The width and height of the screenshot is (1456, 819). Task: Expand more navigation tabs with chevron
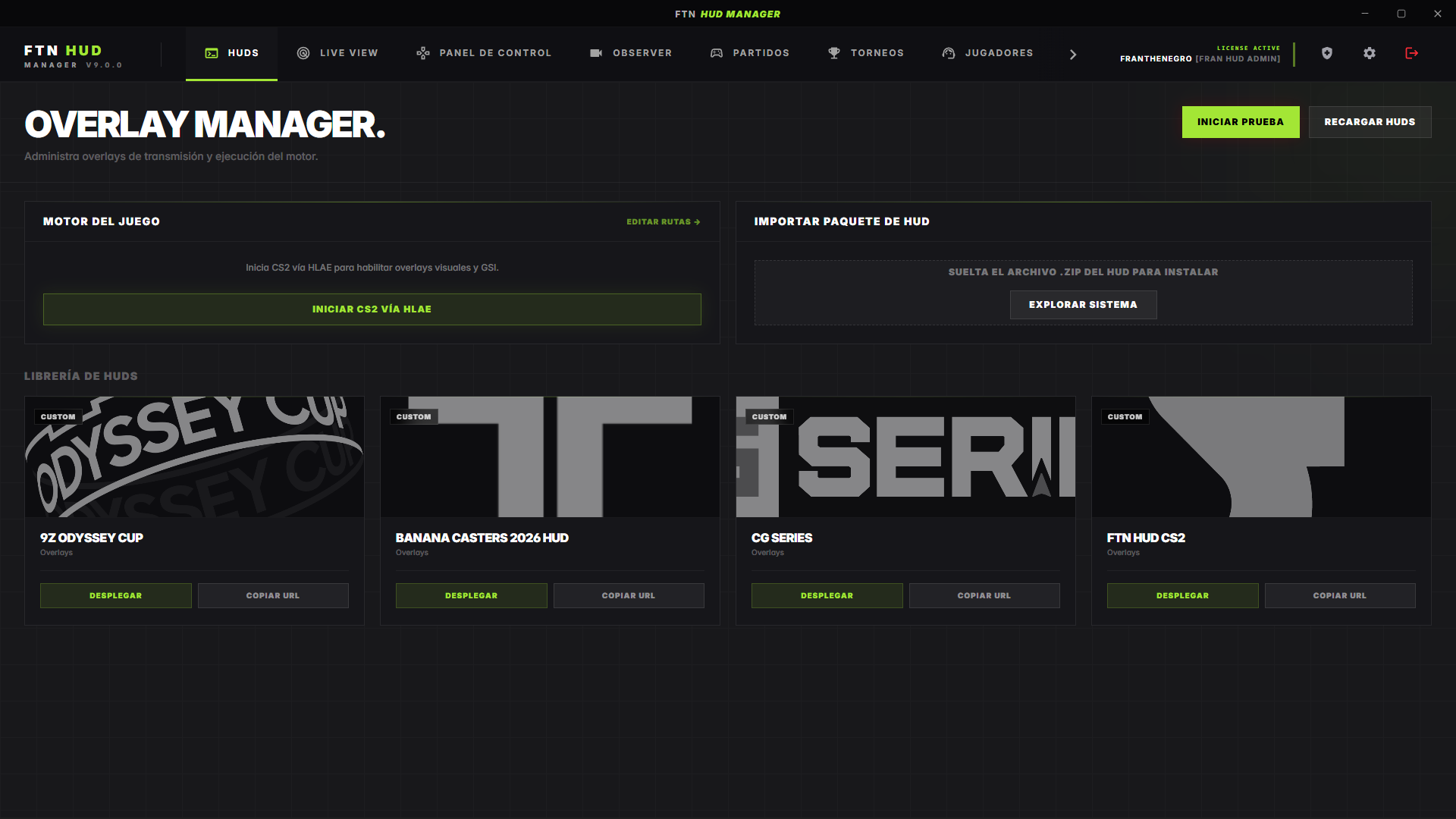coord(1073,54)
